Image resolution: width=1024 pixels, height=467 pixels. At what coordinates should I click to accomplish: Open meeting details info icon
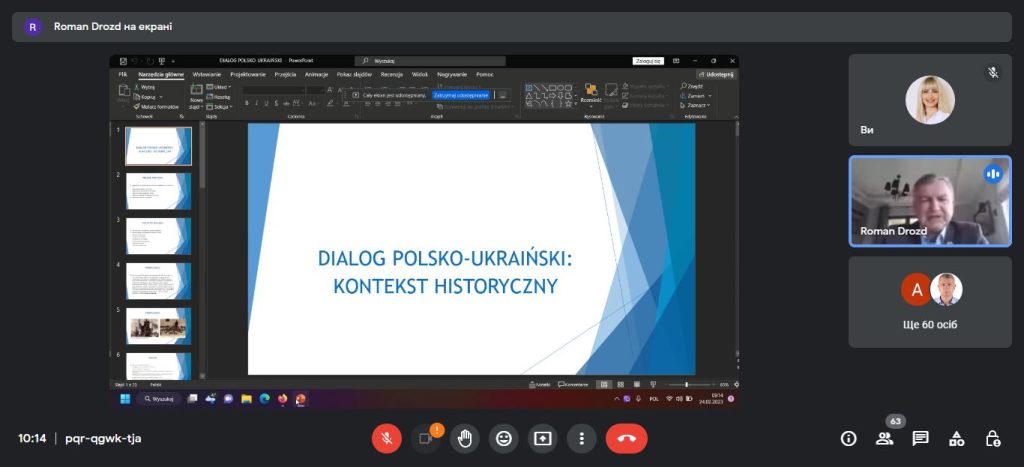[x=848, y=438]
